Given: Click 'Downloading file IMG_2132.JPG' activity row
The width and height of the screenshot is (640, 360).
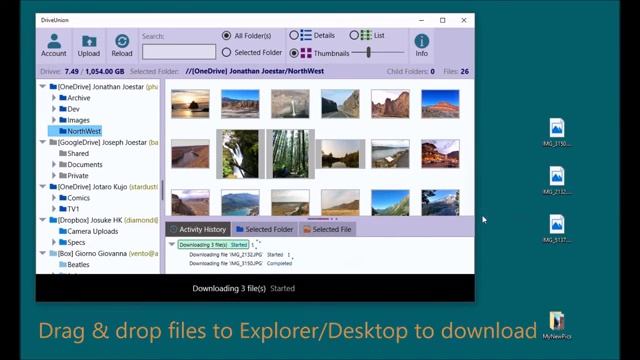Looking at the screenshot, I should tap(239, 255).
